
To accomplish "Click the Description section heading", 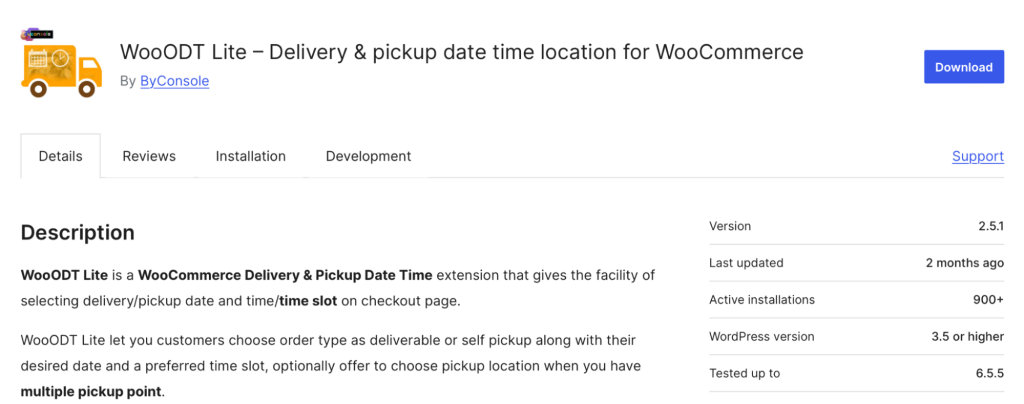I will click(x=78, y=233).
